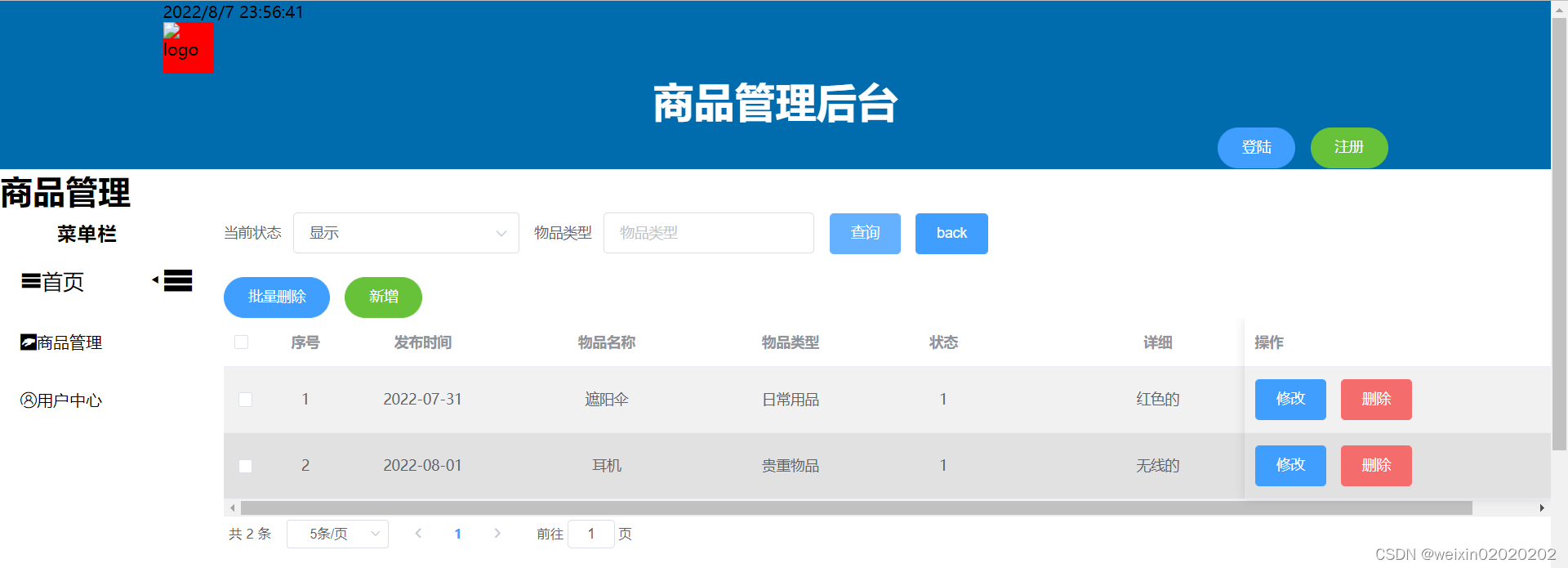Click the red logo image
Screen dimensions: 1568x568
click(x=188, y=47)
